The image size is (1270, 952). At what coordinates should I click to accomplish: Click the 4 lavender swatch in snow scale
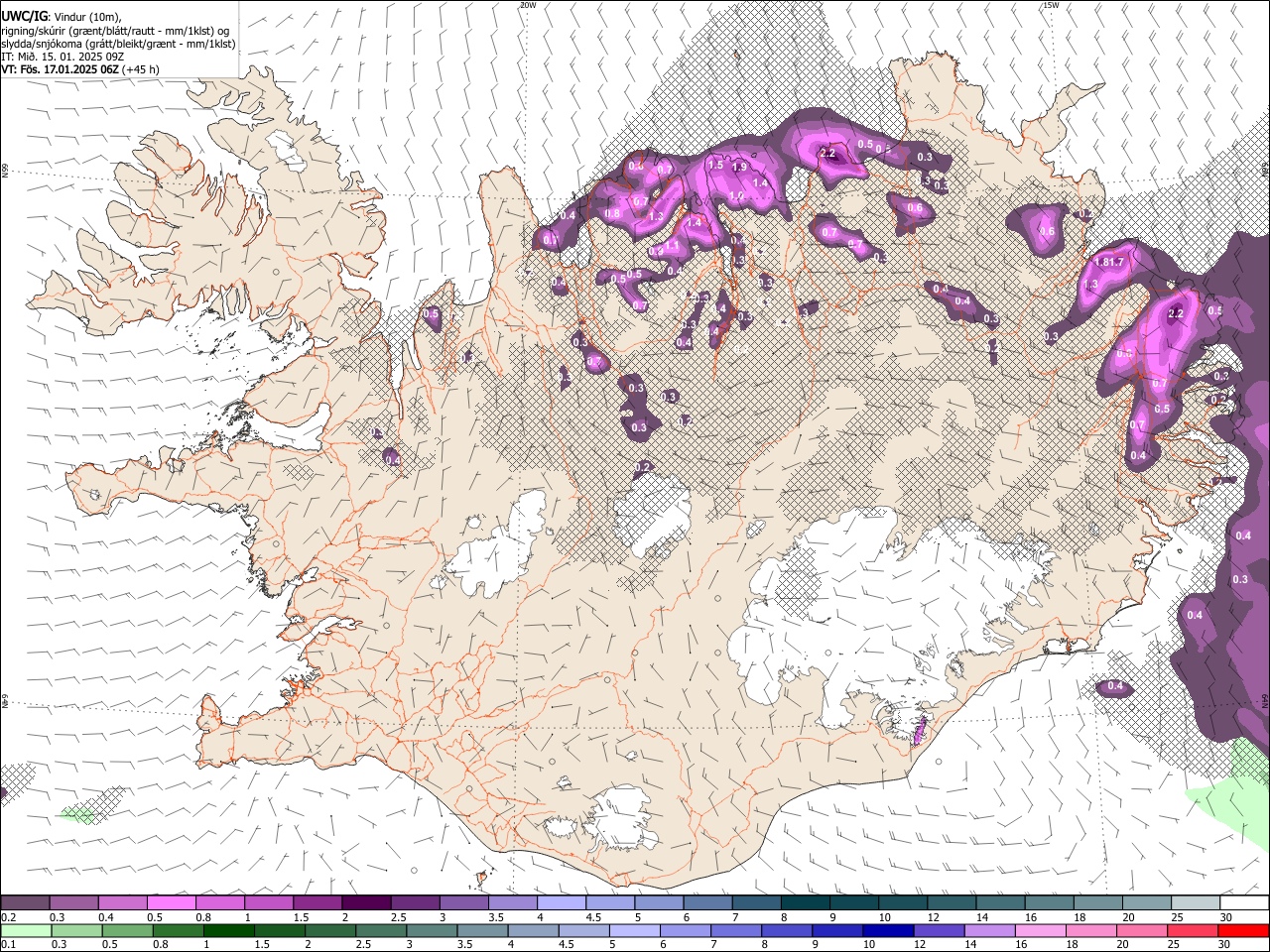[x=562, y=902]
